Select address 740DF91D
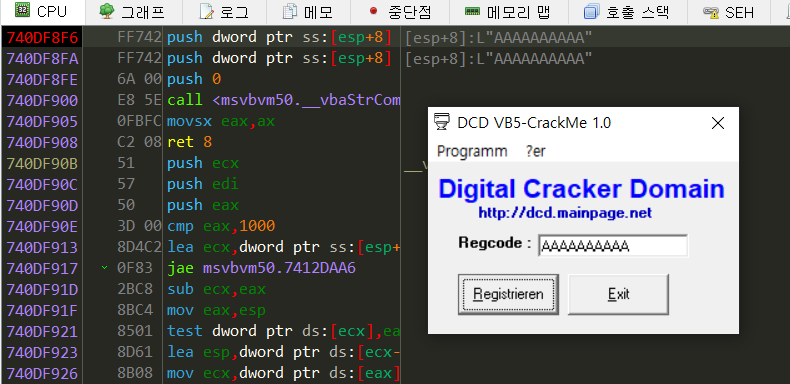The height and width of the screenshot is (384, 790). click(42, 289)
